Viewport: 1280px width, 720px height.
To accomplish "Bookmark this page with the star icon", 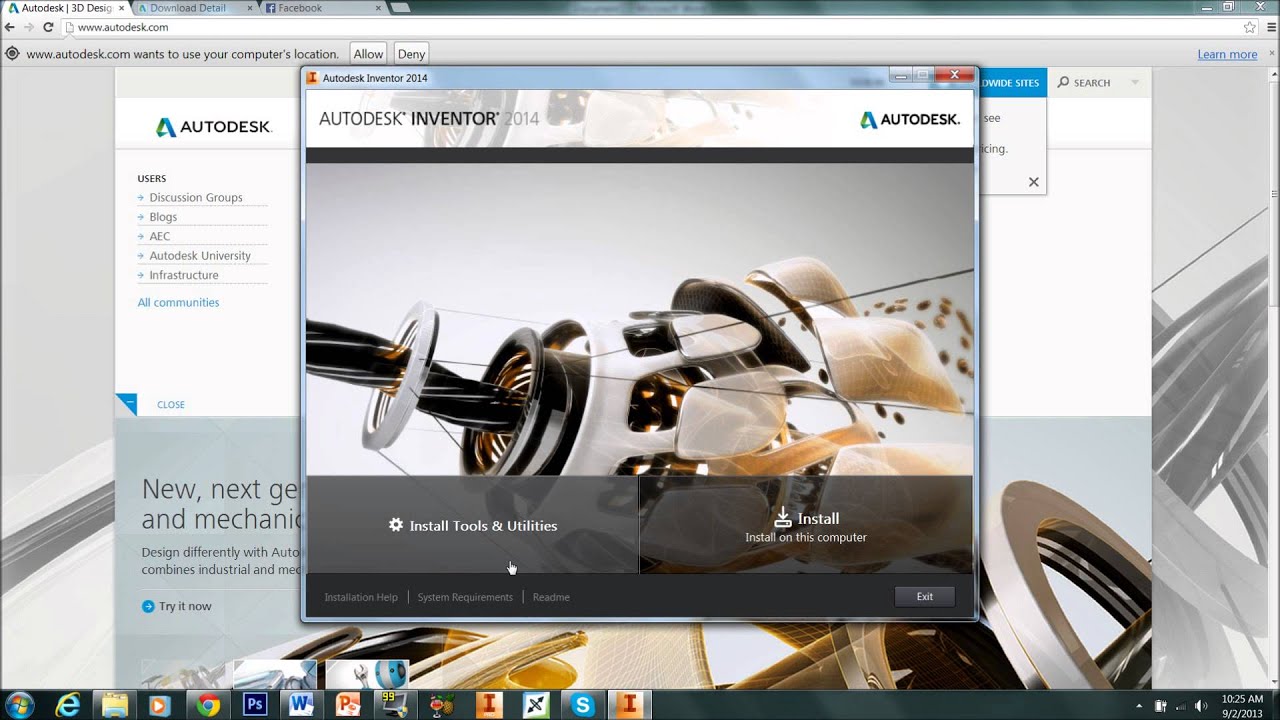I will point(1249,27).
